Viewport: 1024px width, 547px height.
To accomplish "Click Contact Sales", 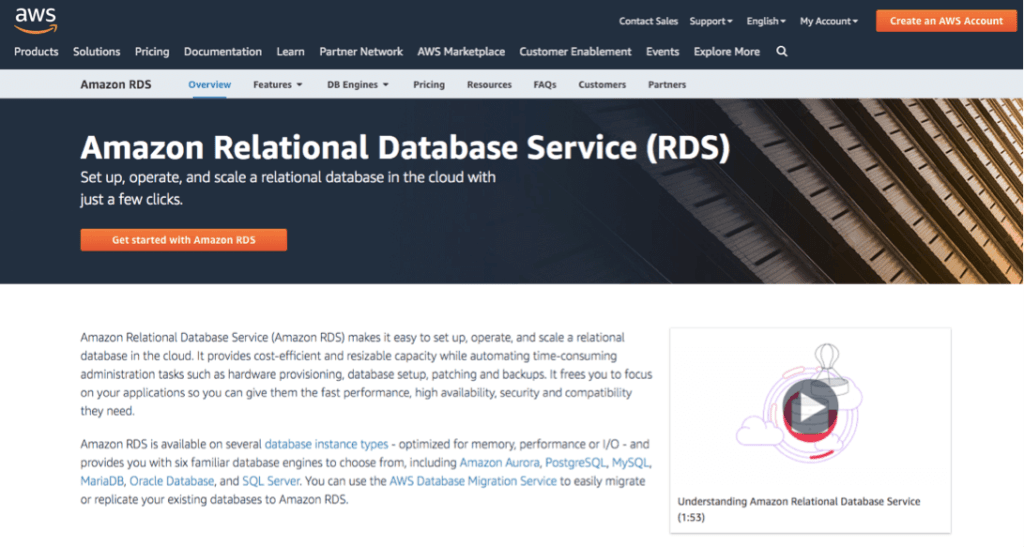I will coord(648,21).
